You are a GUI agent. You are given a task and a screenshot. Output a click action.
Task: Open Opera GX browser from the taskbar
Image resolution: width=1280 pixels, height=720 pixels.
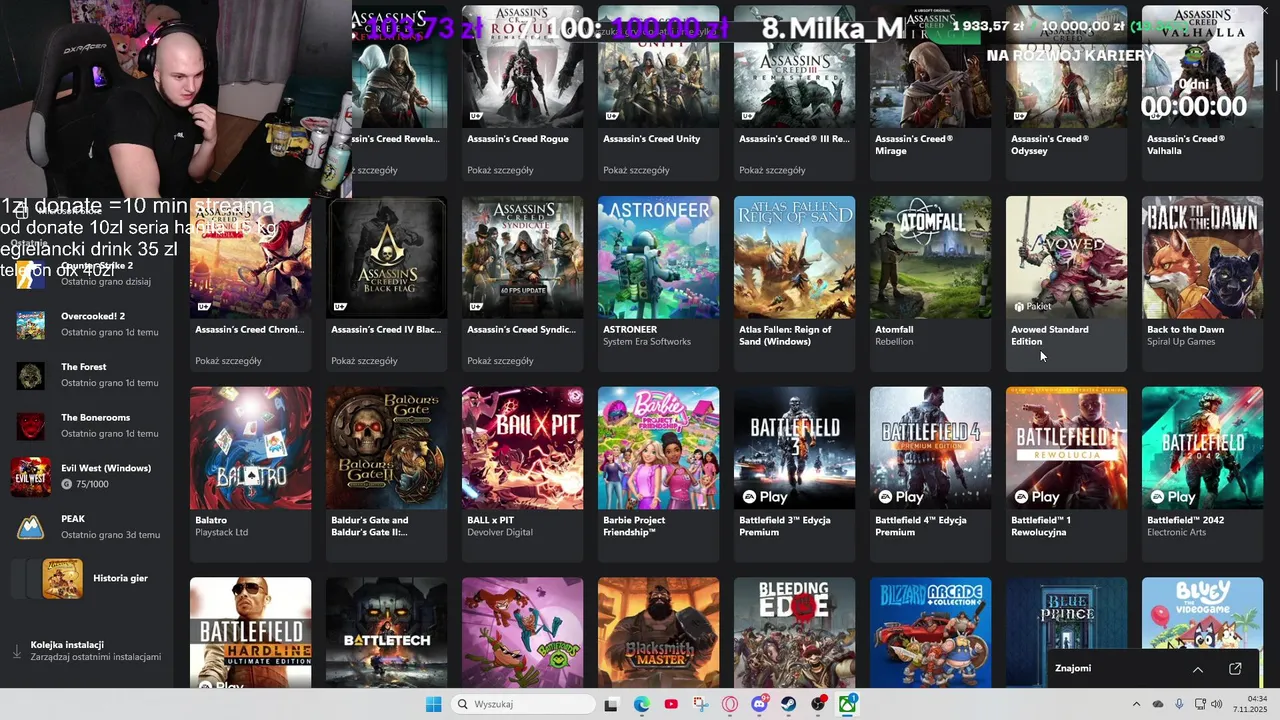pos(730,704)
